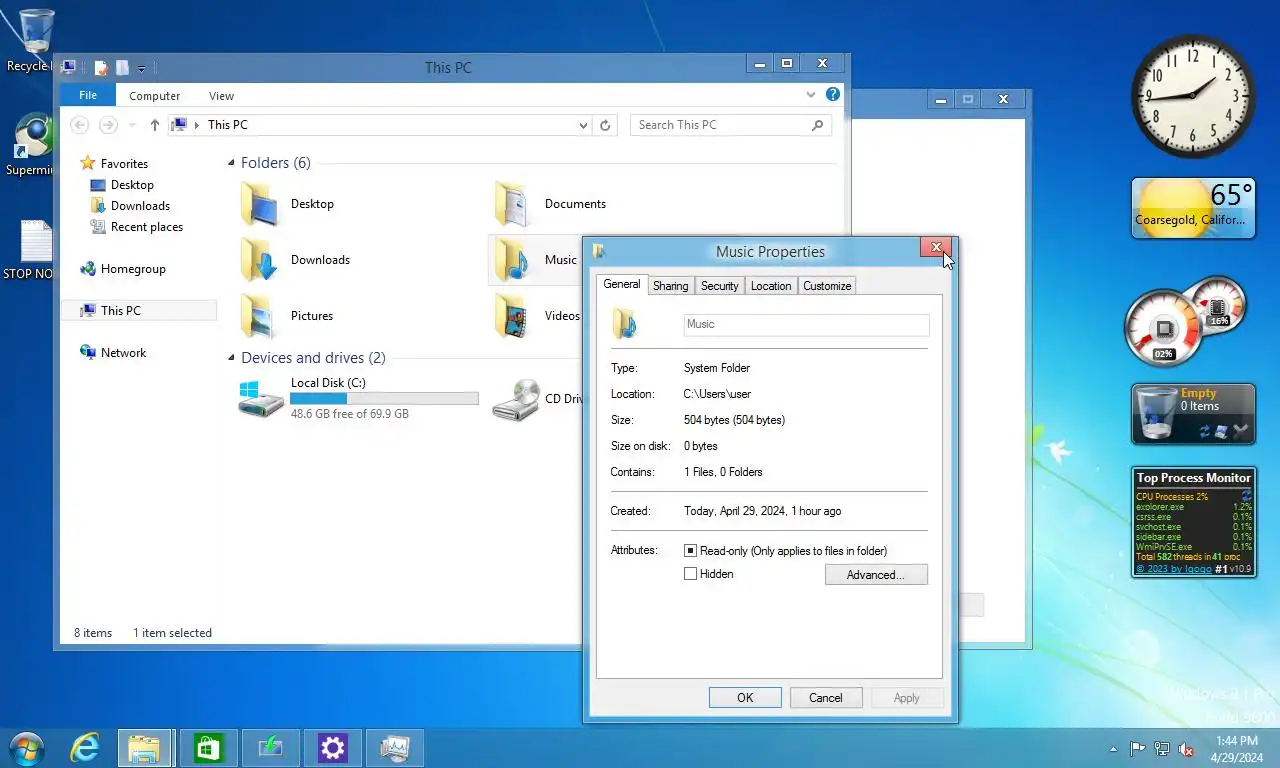Switch to the Customize tab
Viewport: 1280px width, 768px height.
(x=827, y=286)
